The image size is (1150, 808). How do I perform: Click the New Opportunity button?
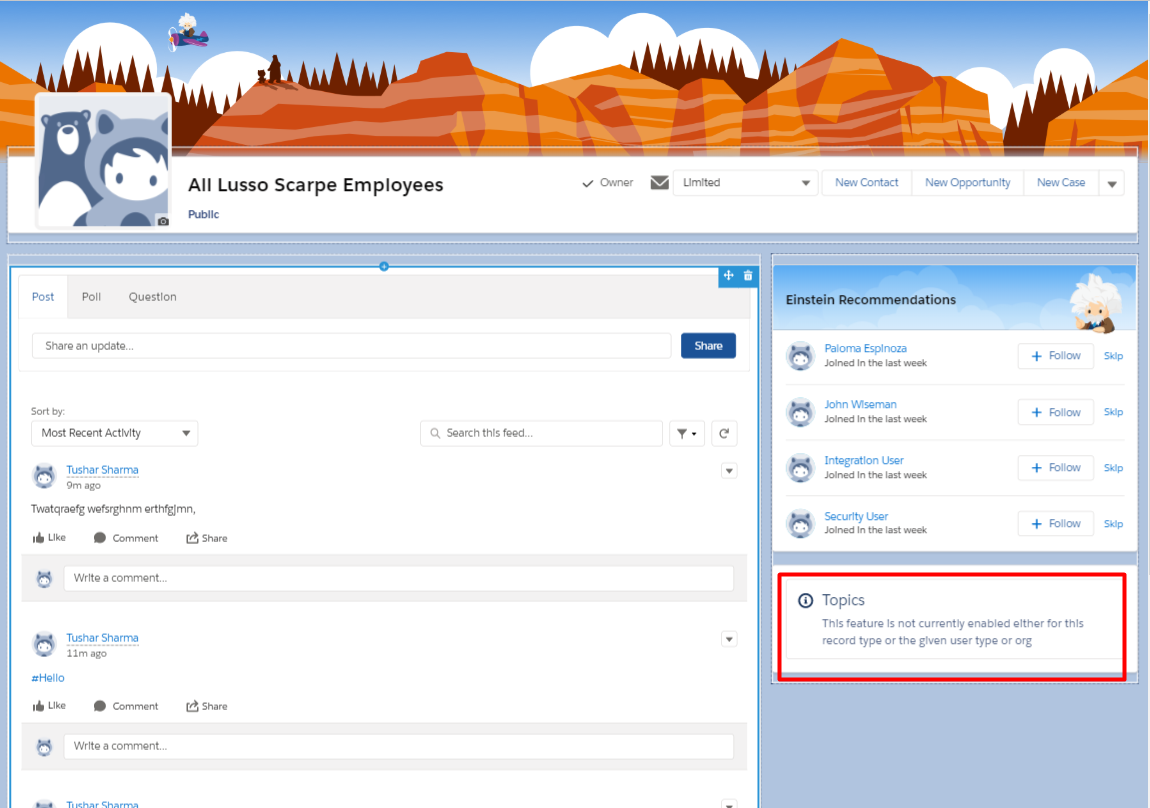point(967,183)
